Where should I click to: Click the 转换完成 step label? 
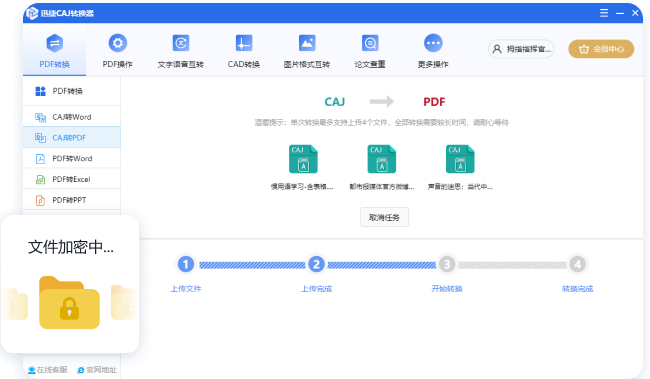click(577, 289)
